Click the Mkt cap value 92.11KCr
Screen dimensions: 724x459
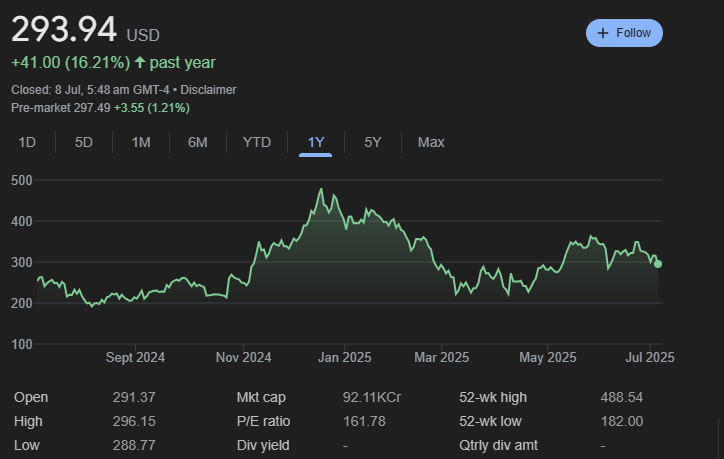[x=372, y=397]
